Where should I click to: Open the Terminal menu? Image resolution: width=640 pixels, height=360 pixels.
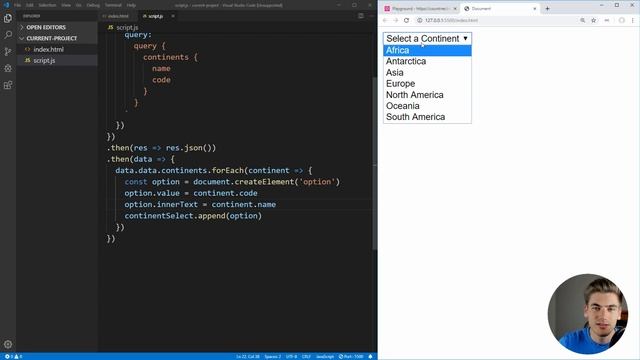113,5
